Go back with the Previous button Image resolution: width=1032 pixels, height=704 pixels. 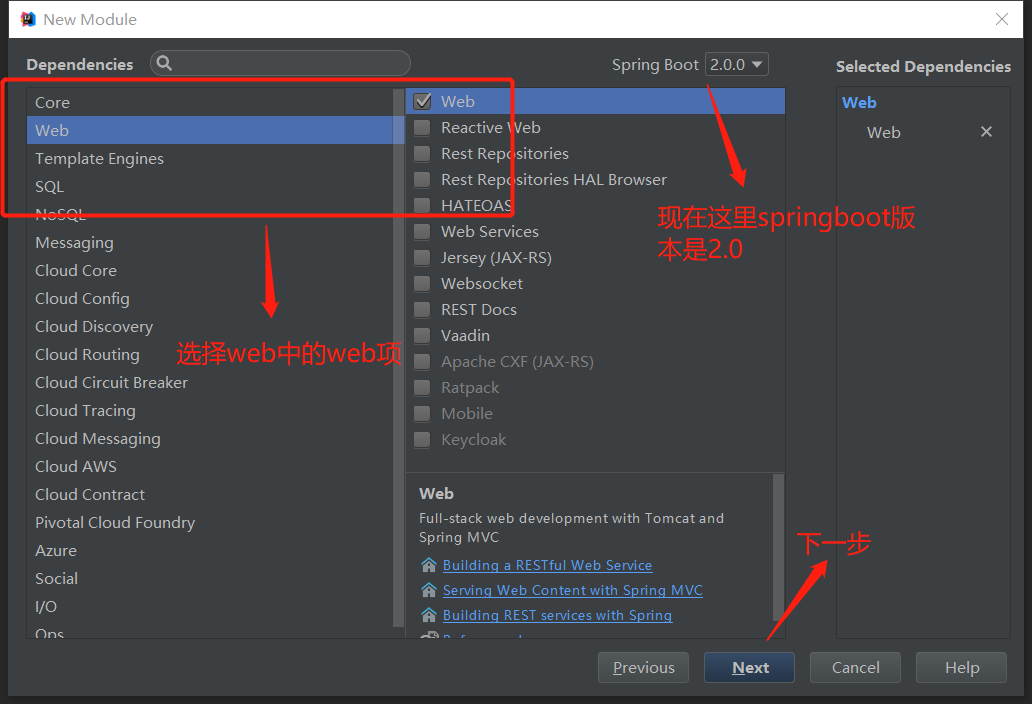point(643,668)
